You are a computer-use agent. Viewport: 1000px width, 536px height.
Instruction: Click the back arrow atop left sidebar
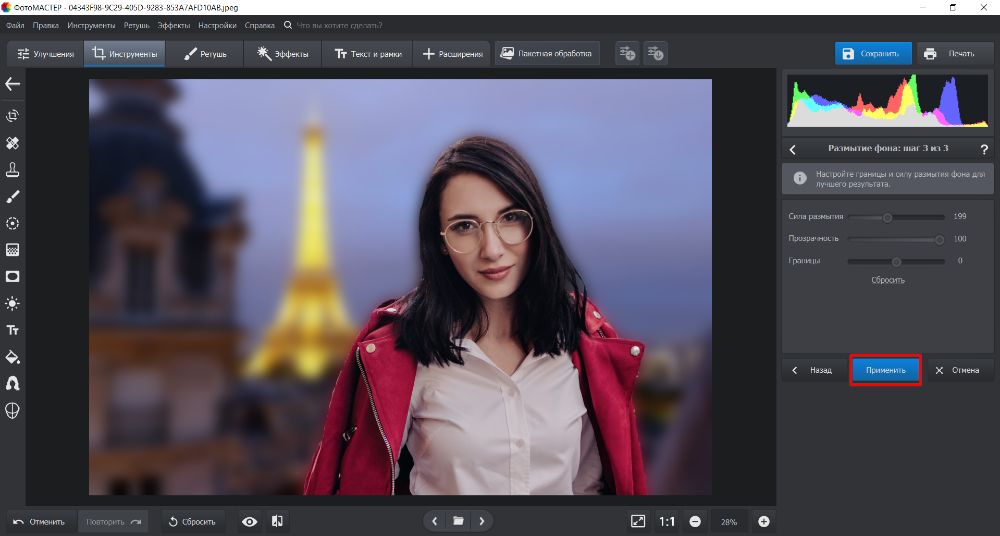(13, 84)
